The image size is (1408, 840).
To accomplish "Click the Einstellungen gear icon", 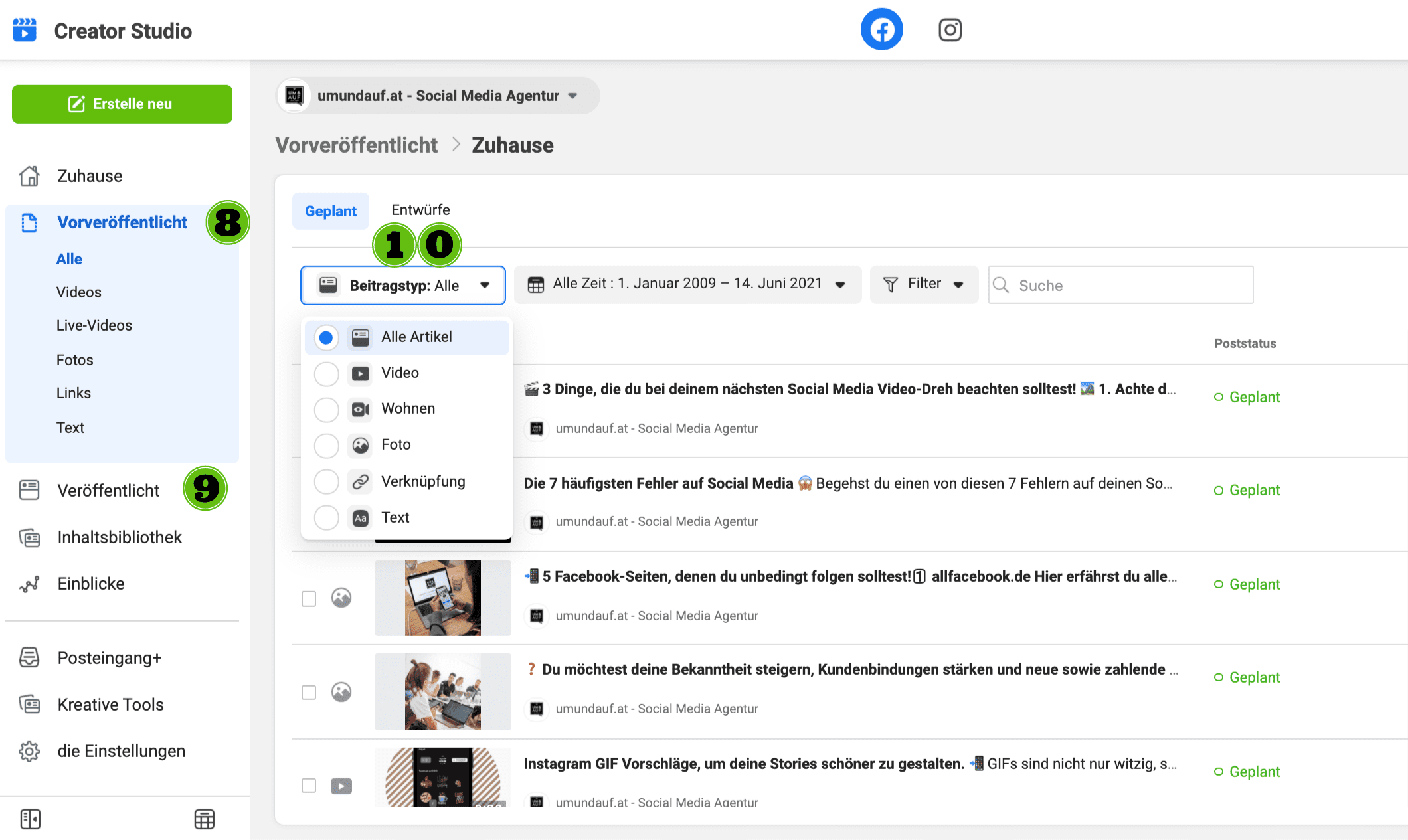I will click(29, 751).
